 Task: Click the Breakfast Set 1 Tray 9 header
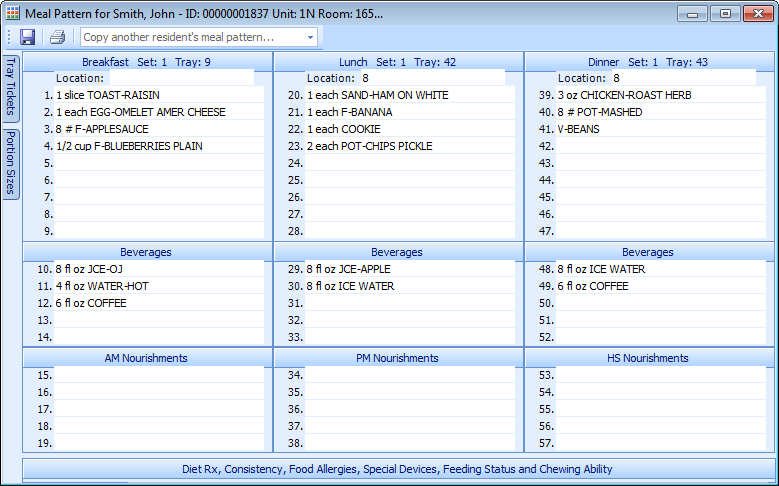coord(146,62)
